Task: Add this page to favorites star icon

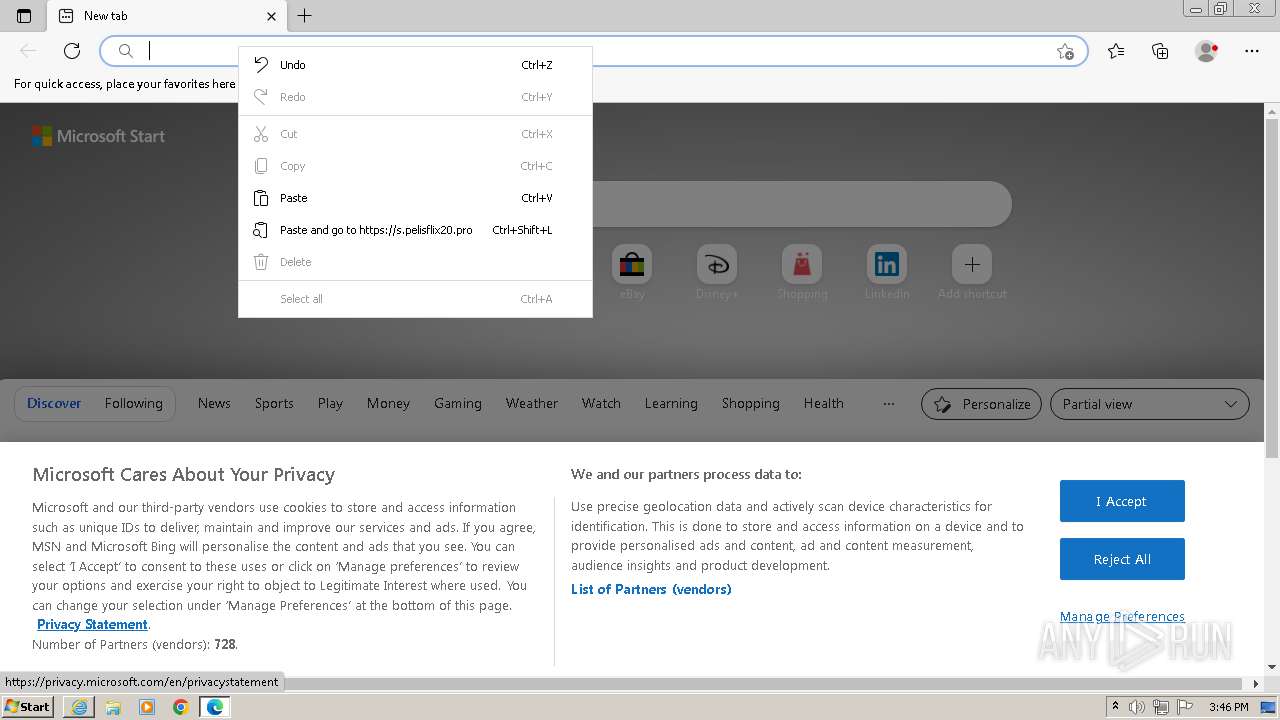Action: click(1065, 51)
